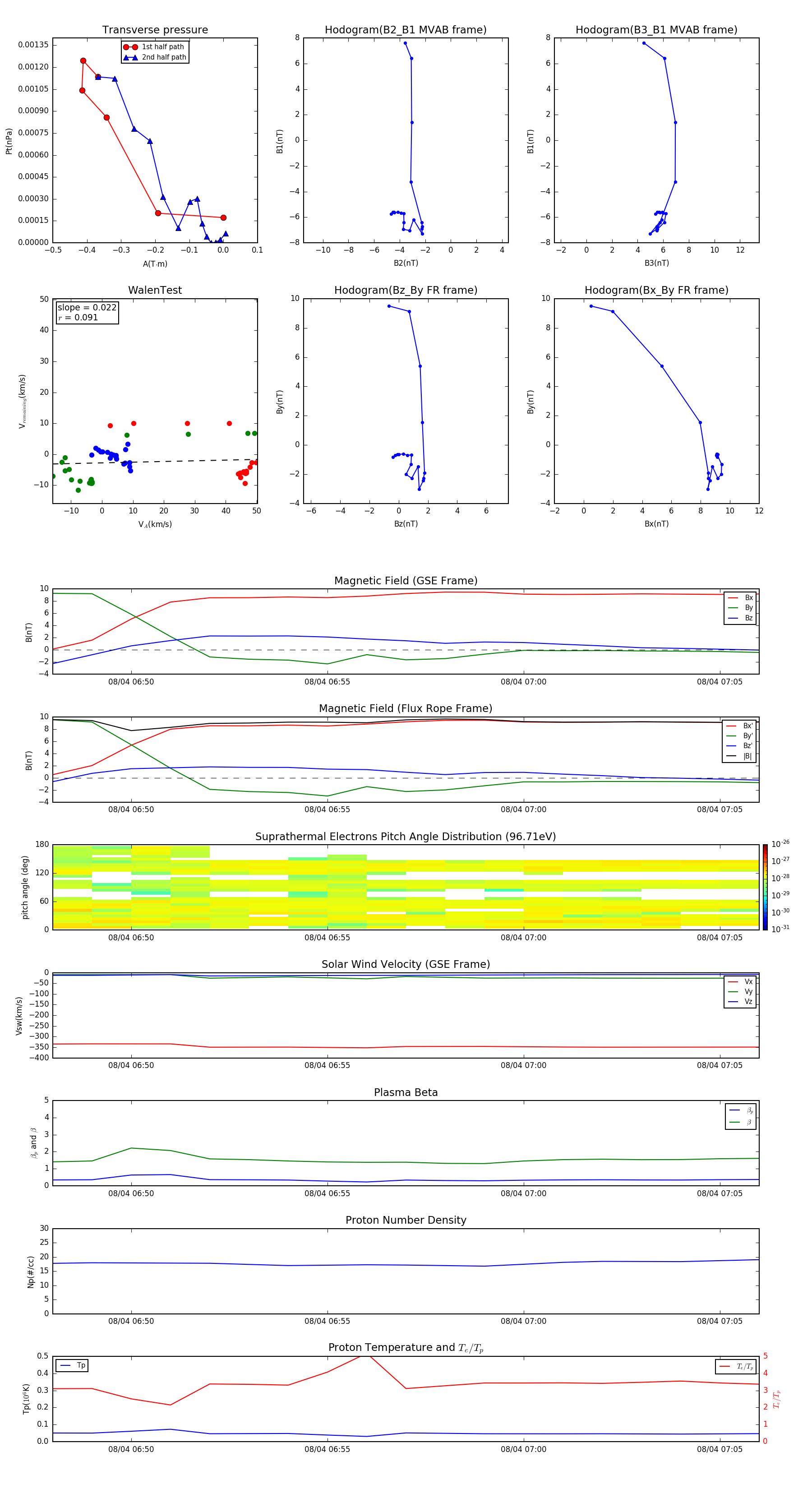Click 08/04 06:50 tick under Solar Wind Velocity plot
Viewport: 812px width, 1489px height.
point(131,1065)
